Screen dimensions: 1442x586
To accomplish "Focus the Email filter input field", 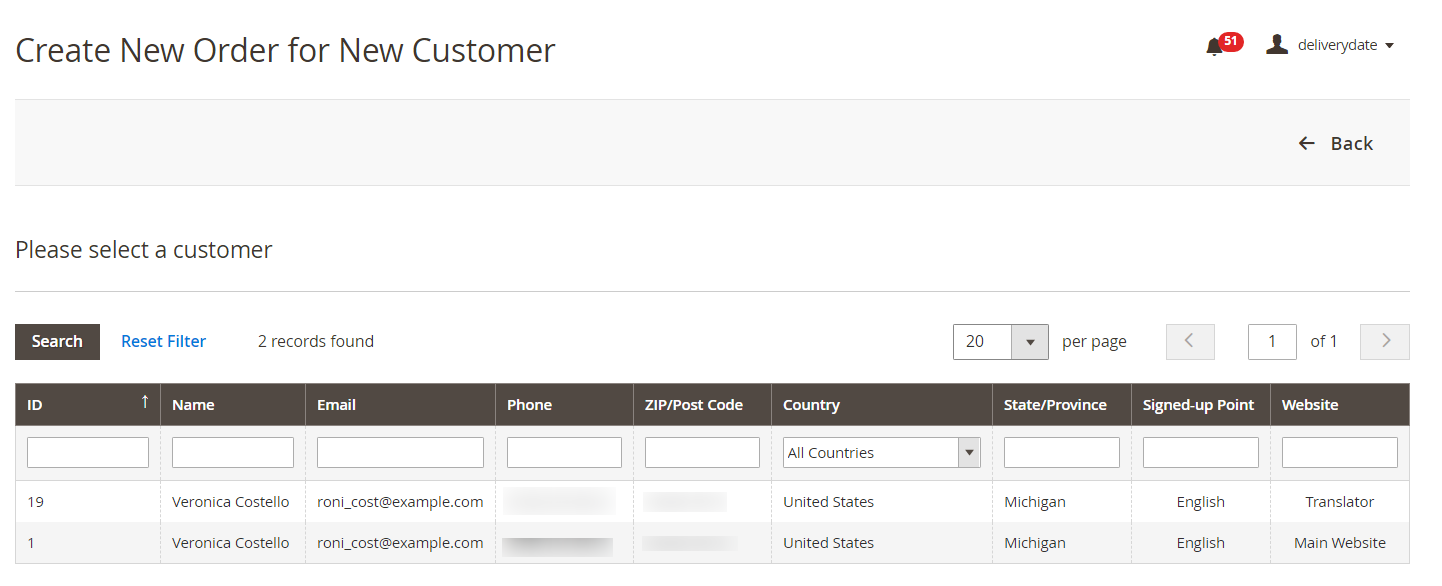I will (400, 453).
